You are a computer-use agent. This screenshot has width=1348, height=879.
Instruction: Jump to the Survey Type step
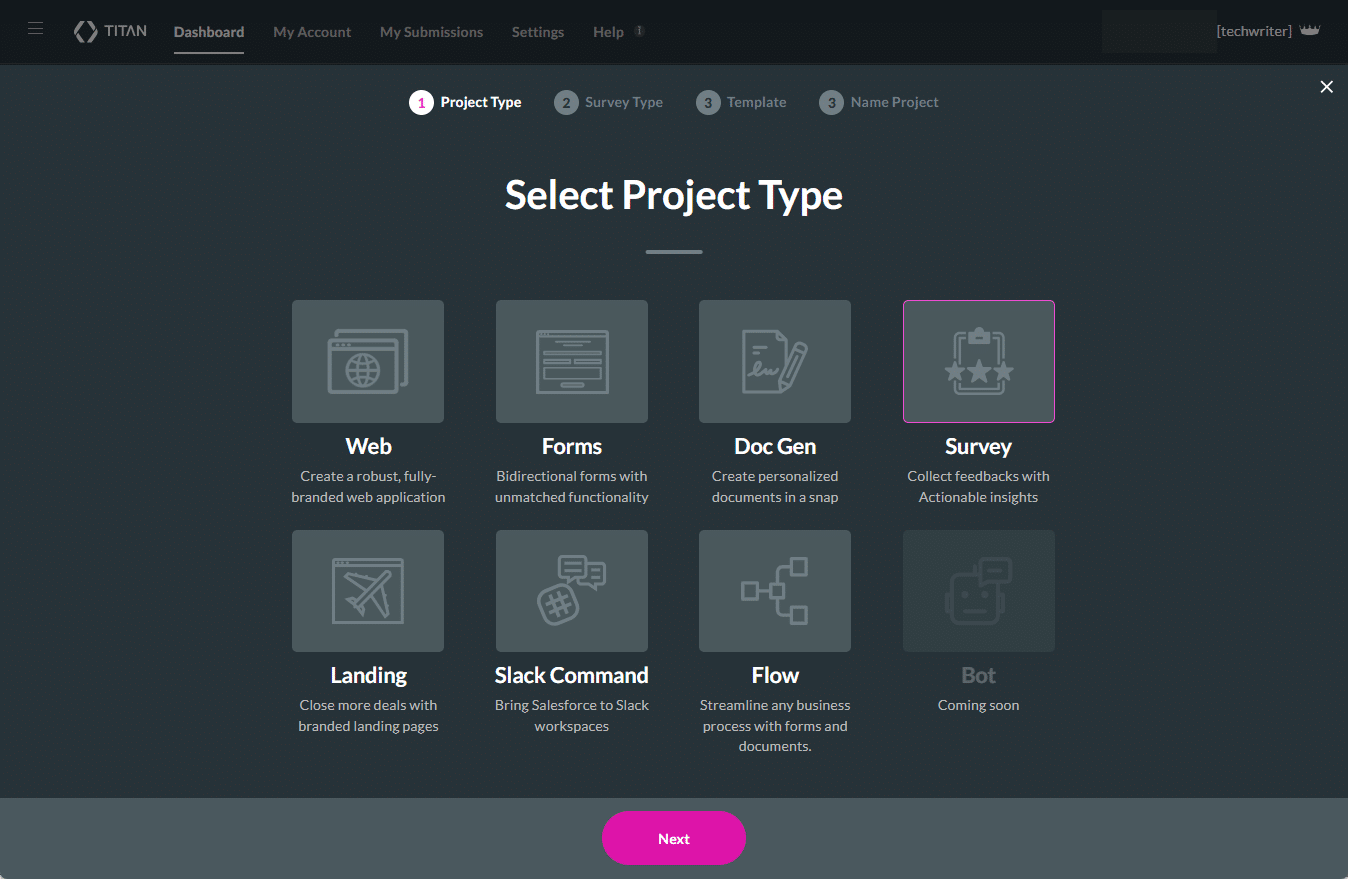click(x=608, y=102)
